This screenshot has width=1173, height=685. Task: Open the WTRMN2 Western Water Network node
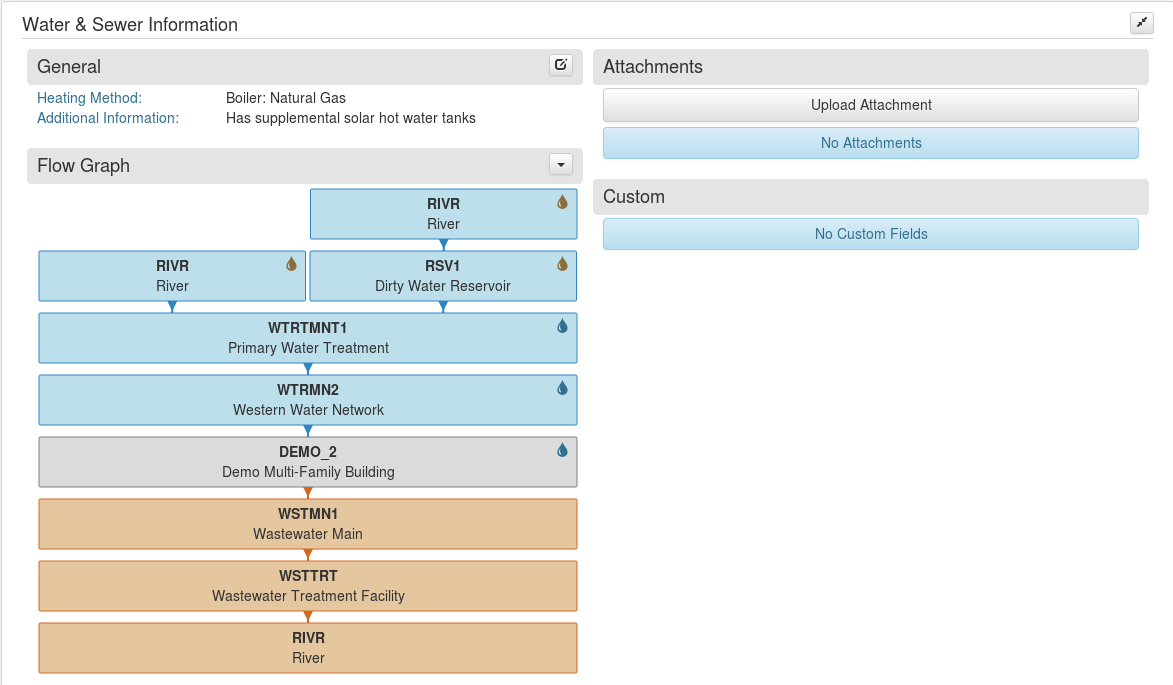307,400
